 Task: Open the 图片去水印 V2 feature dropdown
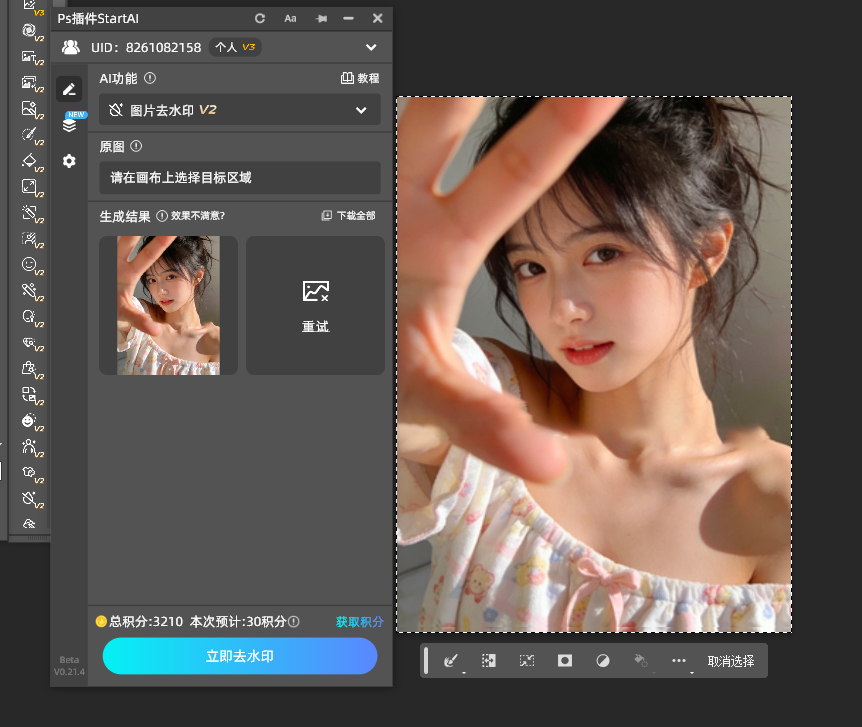click(239, 110)
